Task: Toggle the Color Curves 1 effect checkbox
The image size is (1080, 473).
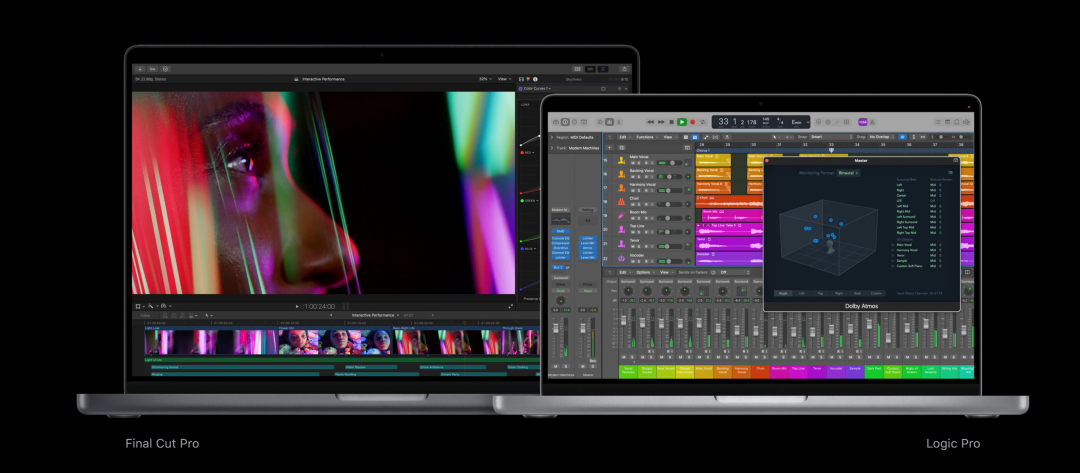Action: 520,89
